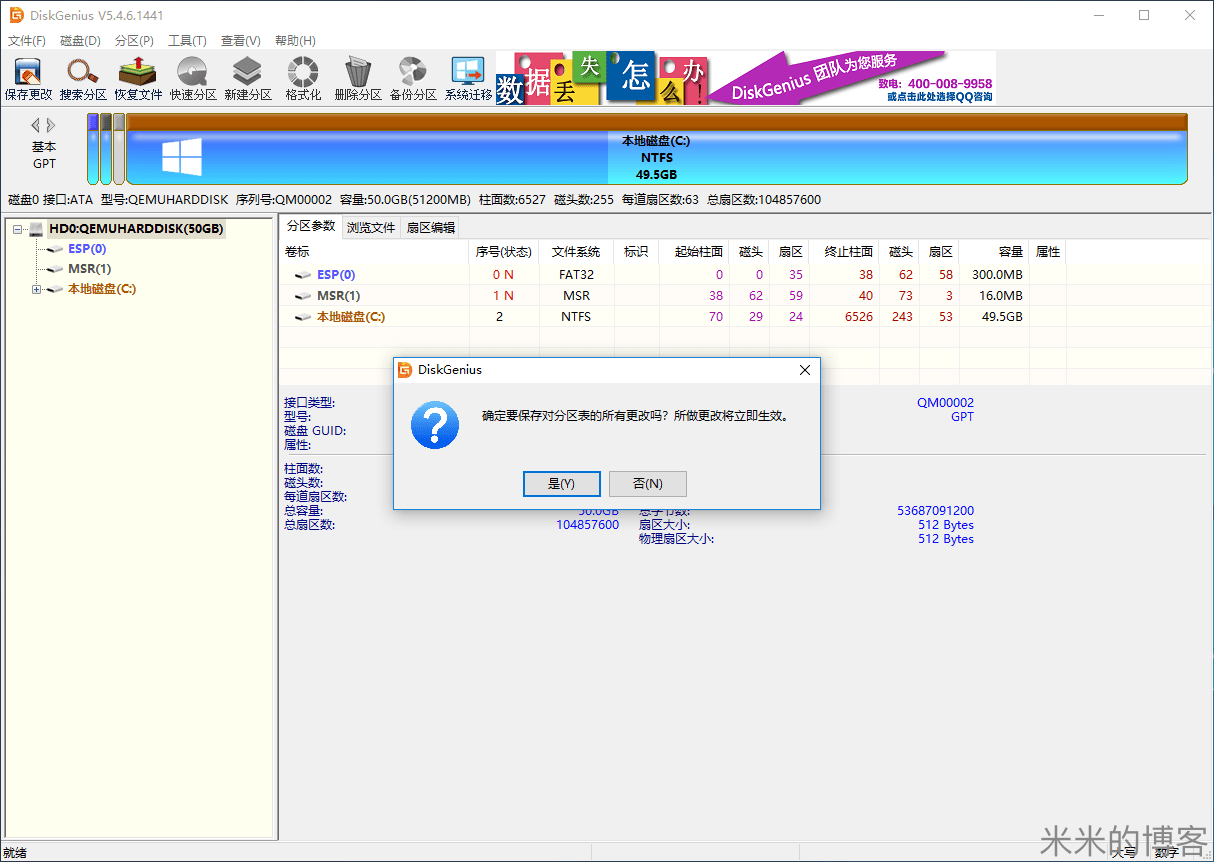The image size is (1214, 862).
Task: Collapse the HD0:QEMUHARDDISK tree node
Action: [17, 228]
